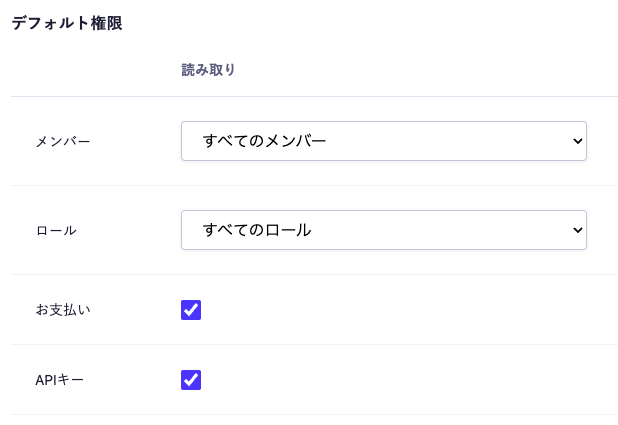This screenshot has width=618, height=425.
Task: Click the chevron arrow on the roles select
Action: point(577,230)
